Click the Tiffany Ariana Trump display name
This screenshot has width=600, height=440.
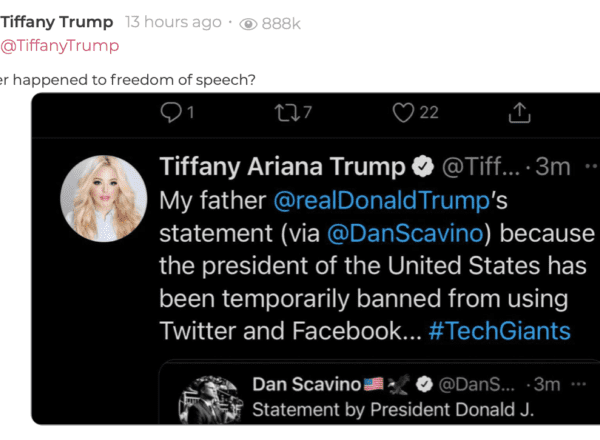click(x=282, y=167)
